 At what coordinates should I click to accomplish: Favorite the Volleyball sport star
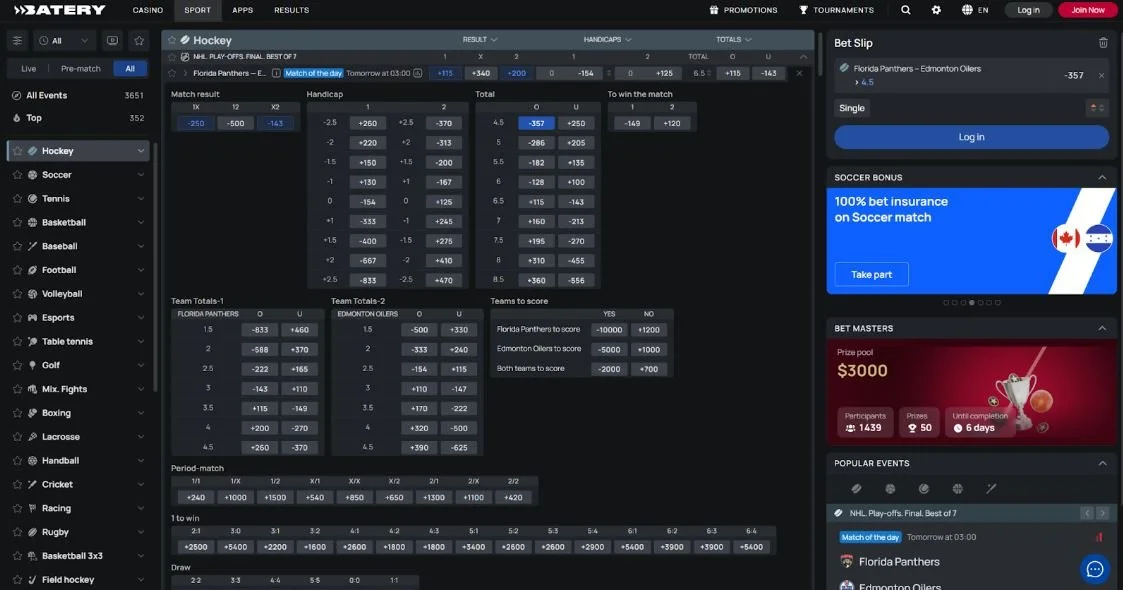tap(17, 294)
